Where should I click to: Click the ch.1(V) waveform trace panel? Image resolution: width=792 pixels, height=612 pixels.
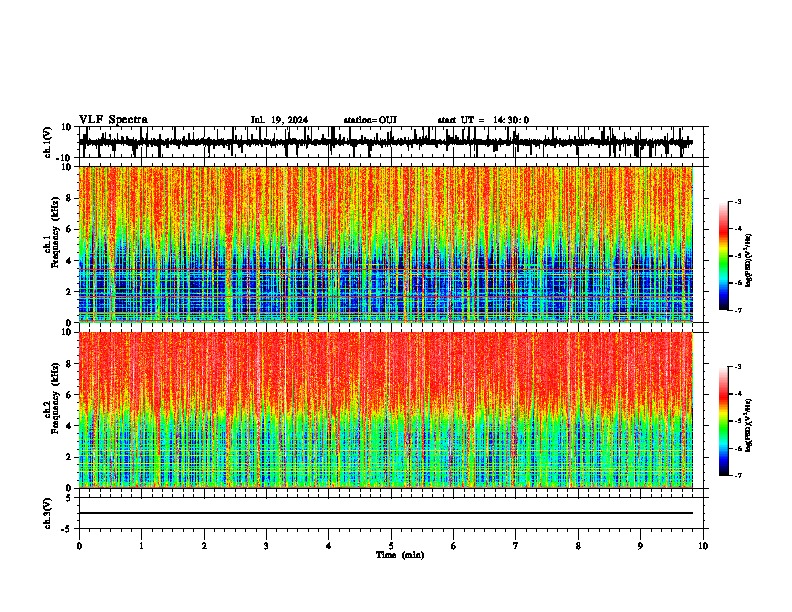(x=391, y=142)
